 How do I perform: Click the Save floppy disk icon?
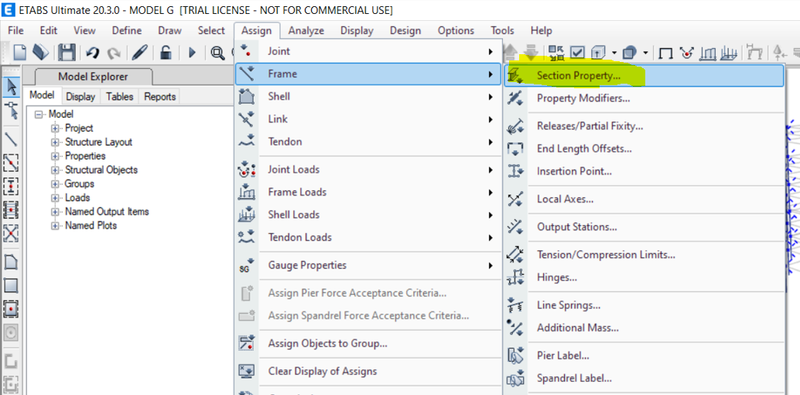pyautogui.click(x=67, y=52)
